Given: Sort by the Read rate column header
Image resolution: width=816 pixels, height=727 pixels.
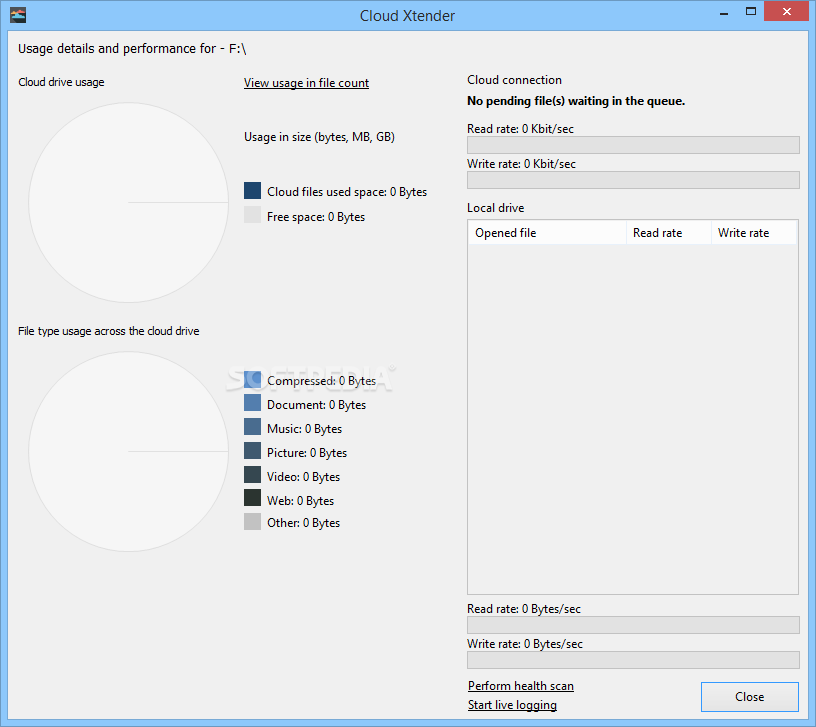Looking at the screenshot, I should [x=669, y=233].
